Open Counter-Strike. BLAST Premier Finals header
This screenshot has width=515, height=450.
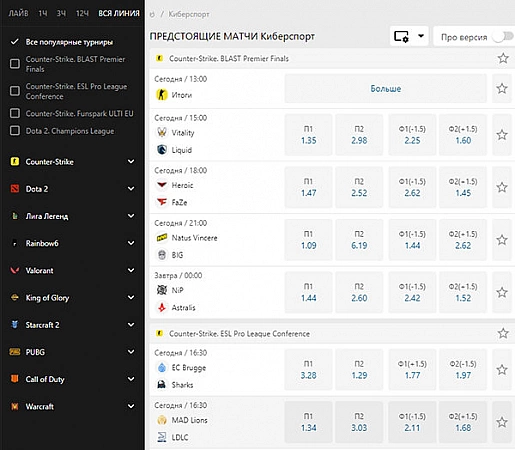229,59
